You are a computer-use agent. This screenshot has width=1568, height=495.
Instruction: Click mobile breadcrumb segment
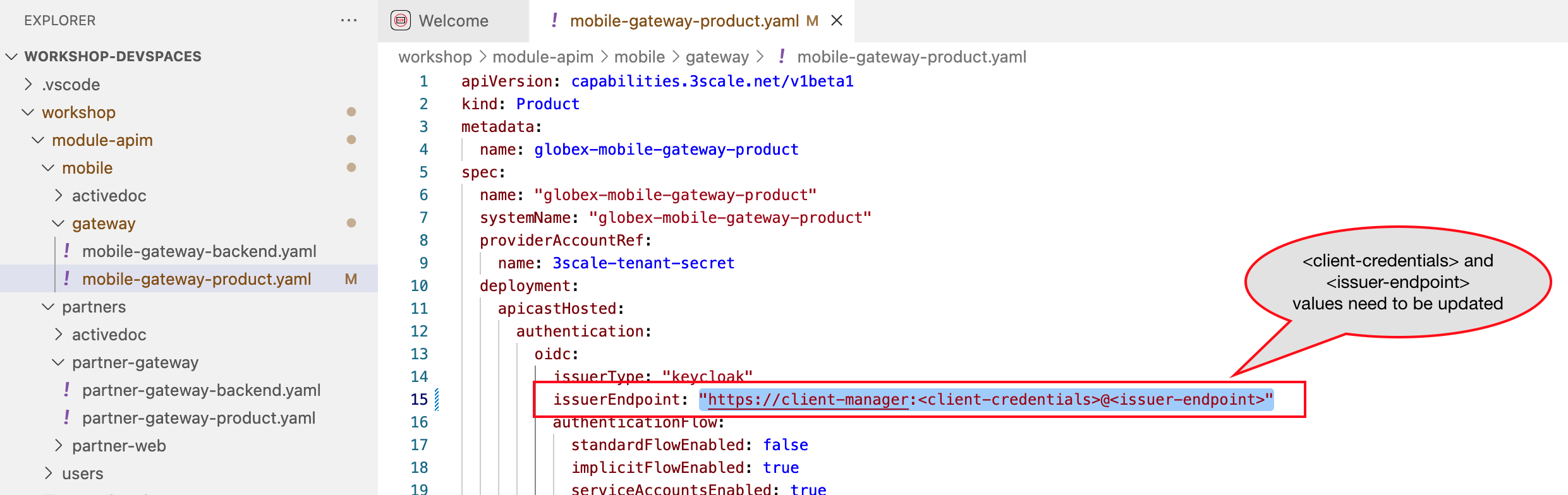pos(640,57)
